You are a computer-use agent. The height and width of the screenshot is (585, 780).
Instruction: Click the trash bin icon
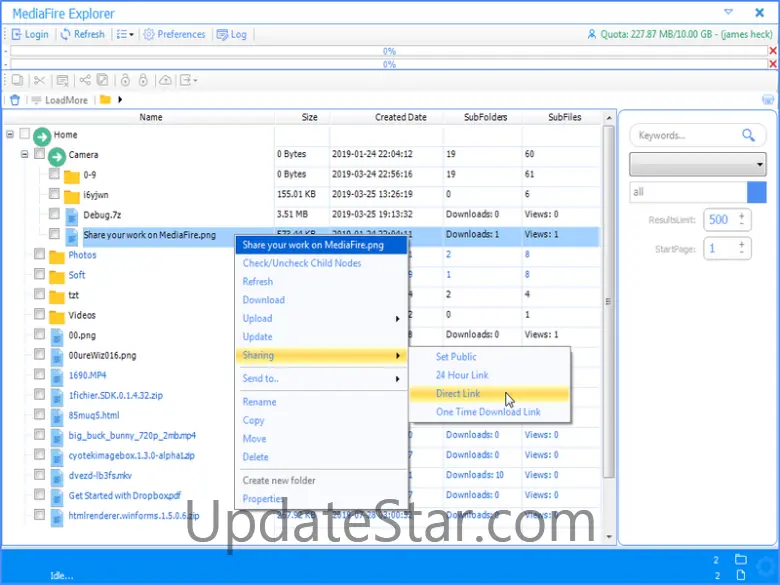[14, 100]
